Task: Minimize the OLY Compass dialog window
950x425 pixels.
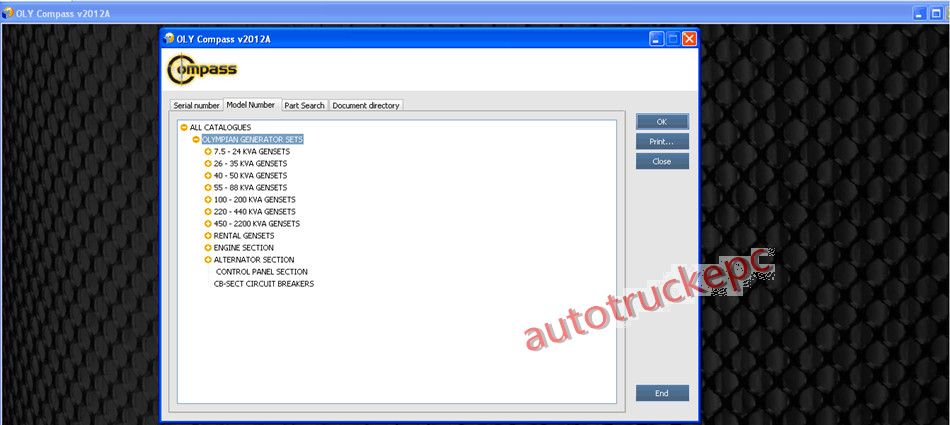Action: coord(657,39)
